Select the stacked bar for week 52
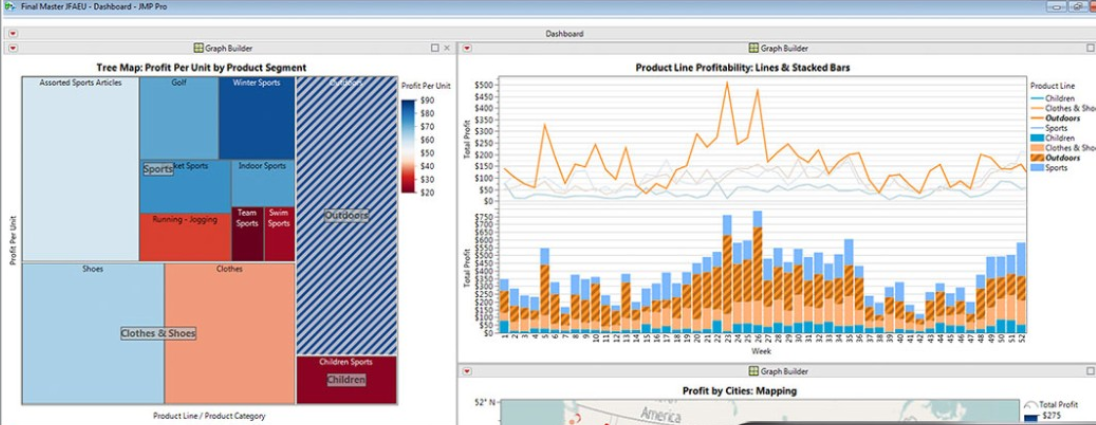Viewport: 1096px width, 425px height. (x=1021, y=287)
